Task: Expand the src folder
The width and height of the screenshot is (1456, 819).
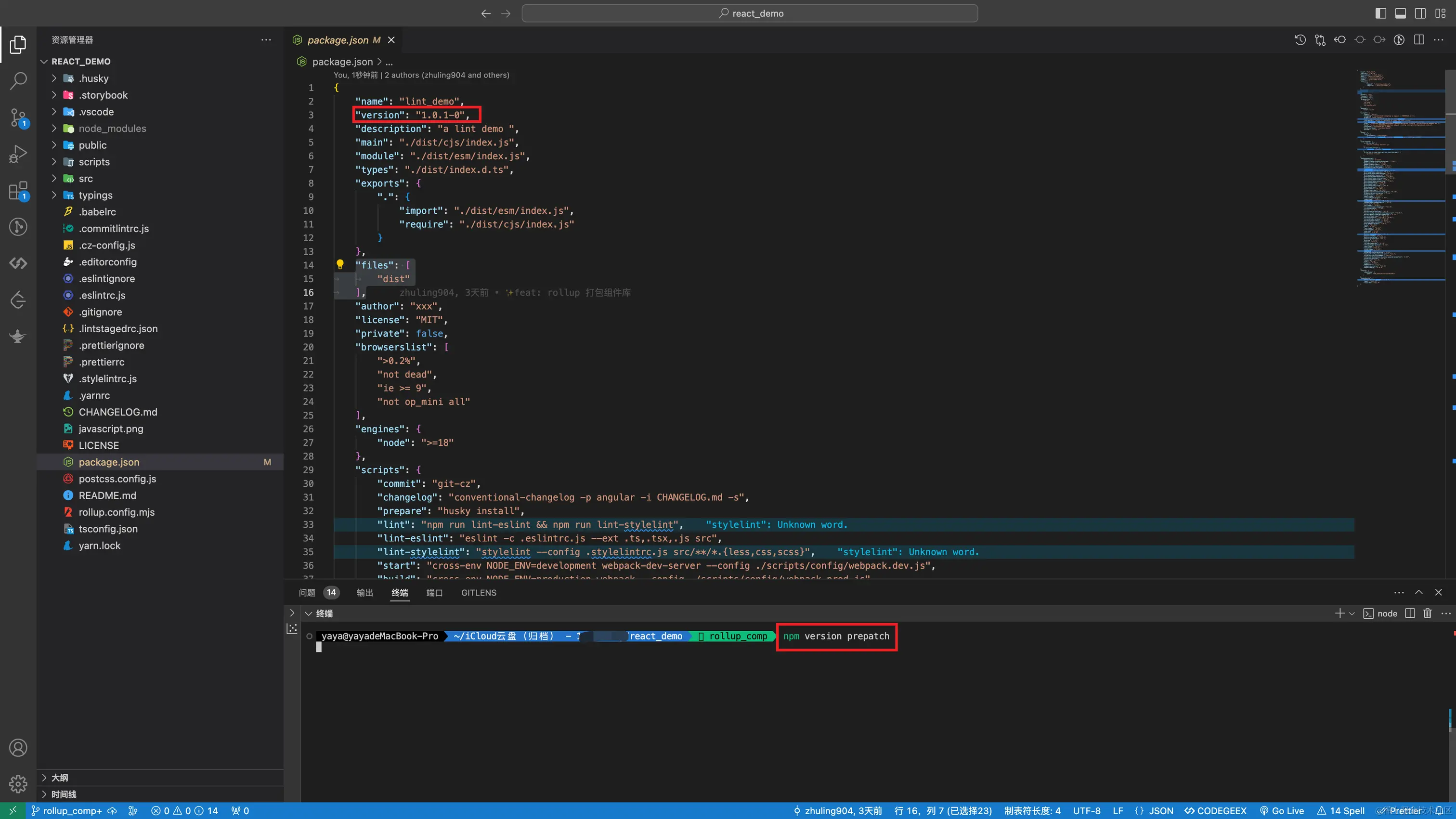Action: click(86, 179)
